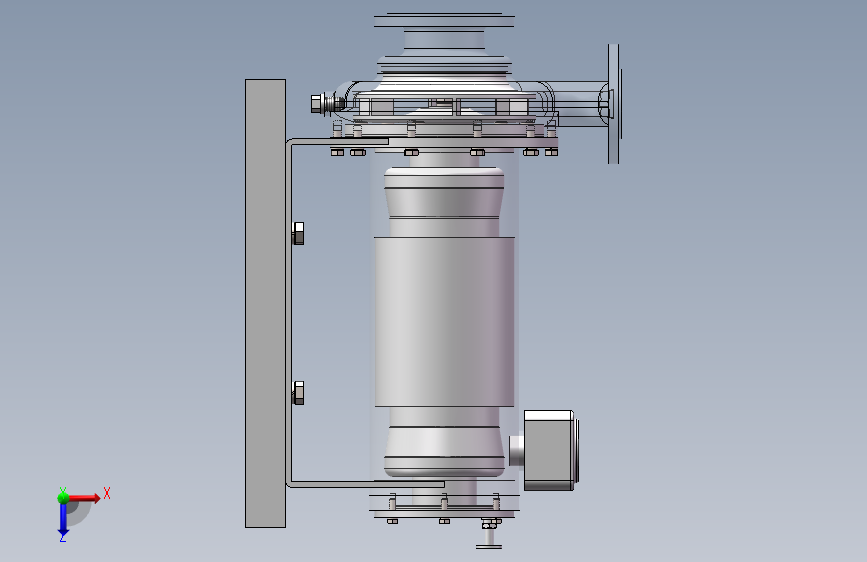Click the green Y axis dot on triad
The height and width of the screenshot is (562, 867).
(x=63, y=498)
